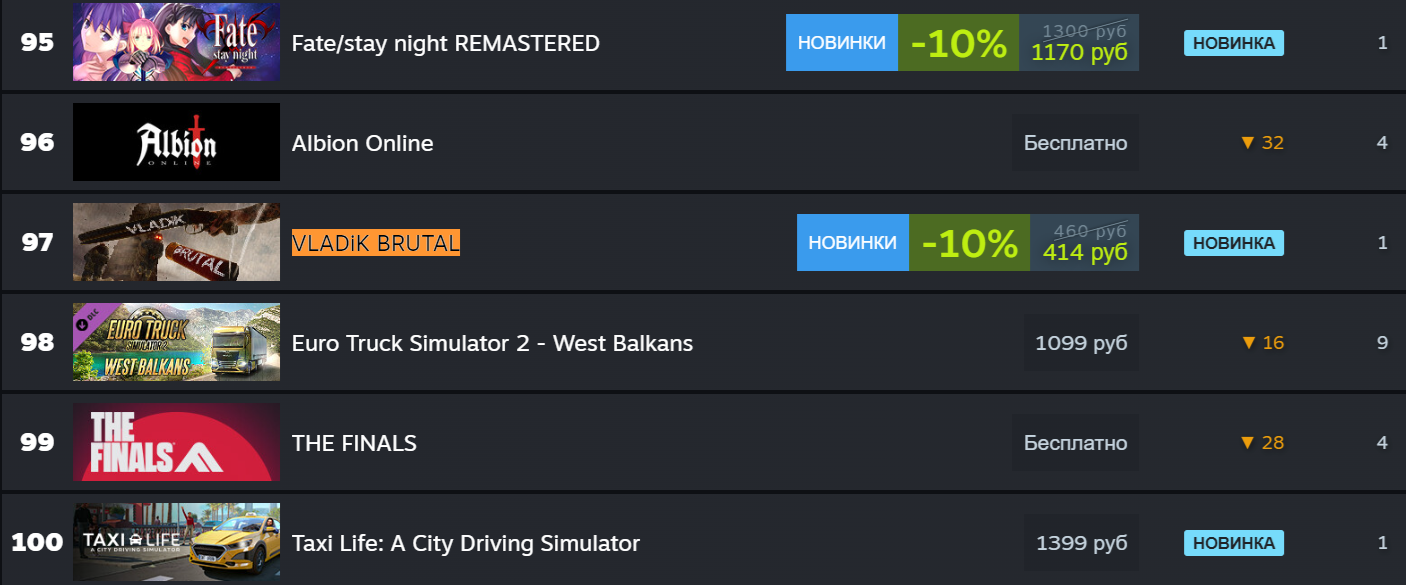
Task: Click the 414 руб discounted price
Action: pos(1085,252)
